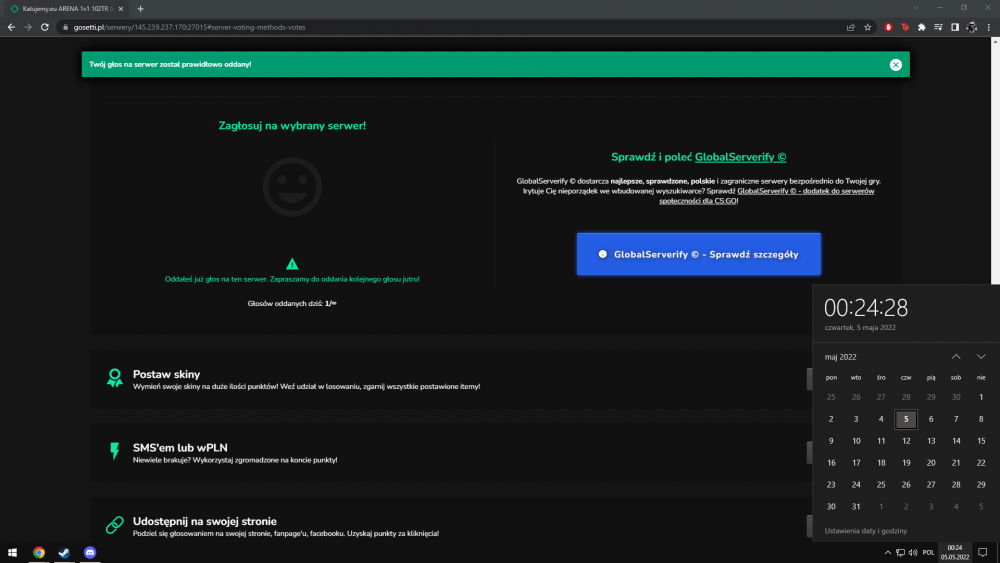Image resolution: width=1000 pixels, height=563 pixels.
Task: Click the maj 2022 calendar header
Action: pos(841,357)
